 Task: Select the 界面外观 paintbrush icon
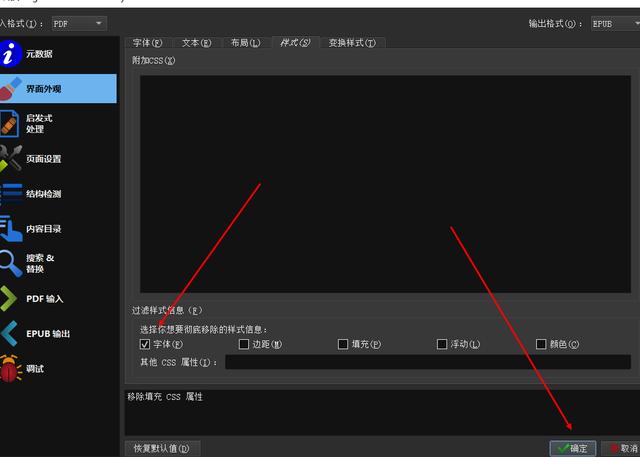10,89
